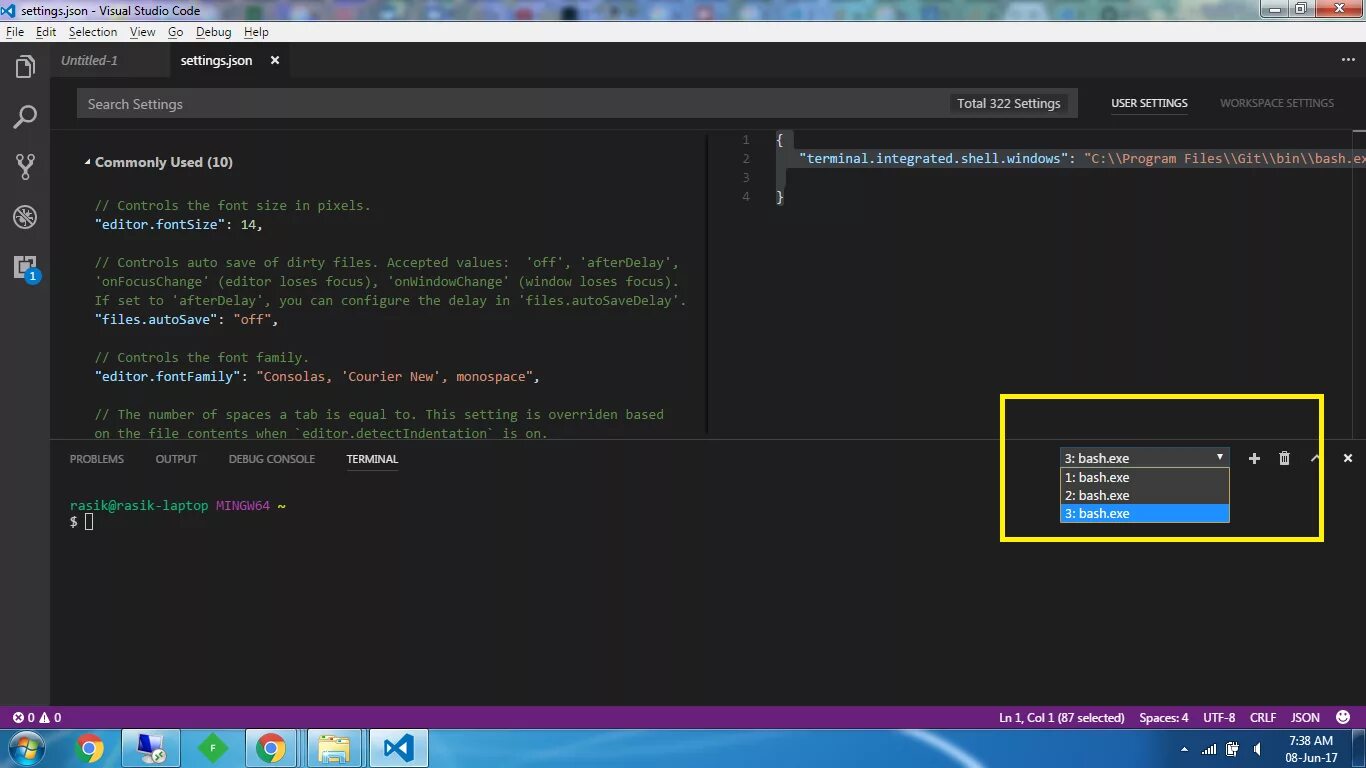1366x768 pixels.
Task: Switch to the DEBUG CONSOLE tab
Action: click(x=272, y=459)
